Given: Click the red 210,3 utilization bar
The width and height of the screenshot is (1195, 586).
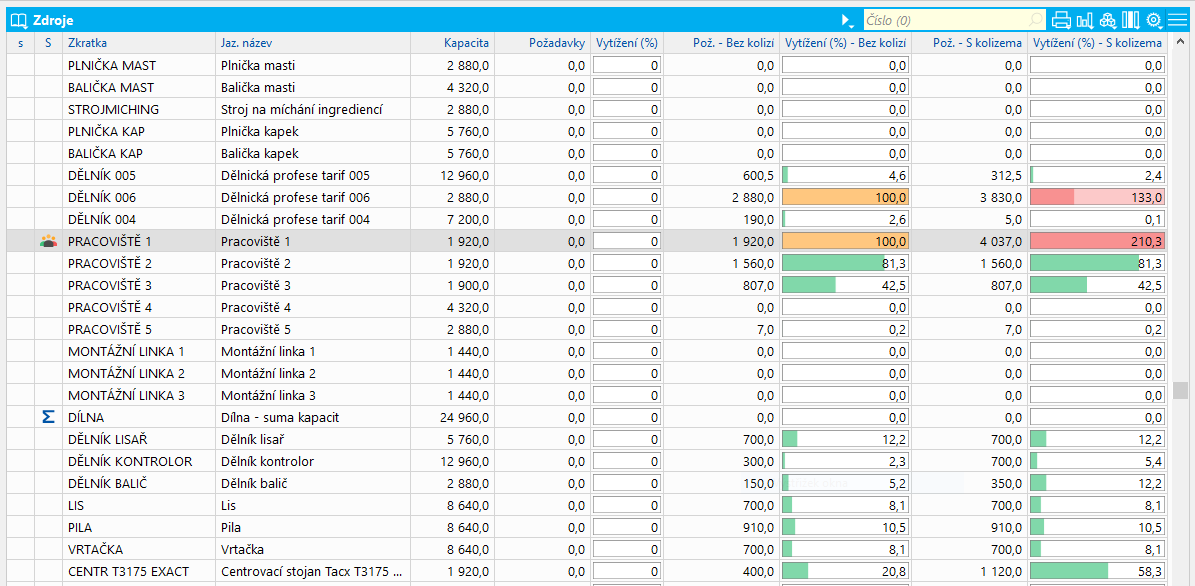Looking at the screenshot, I should [x=1097, y=241].
